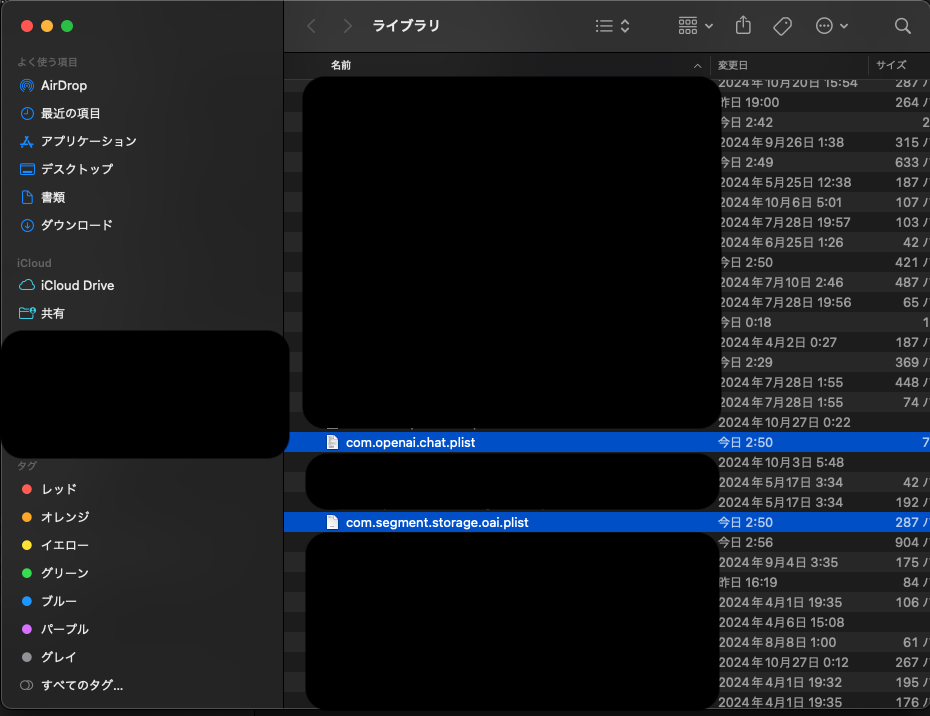Click 2024年10月27日 0:12 date cell
930x716 pixels.
(x=784, y=663)
